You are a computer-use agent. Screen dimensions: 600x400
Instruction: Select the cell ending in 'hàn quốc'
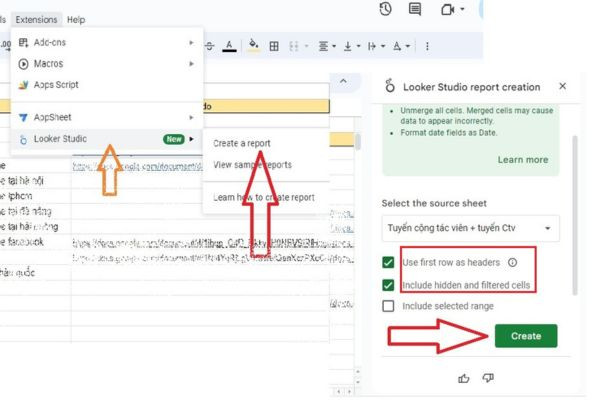coord(35,273)
